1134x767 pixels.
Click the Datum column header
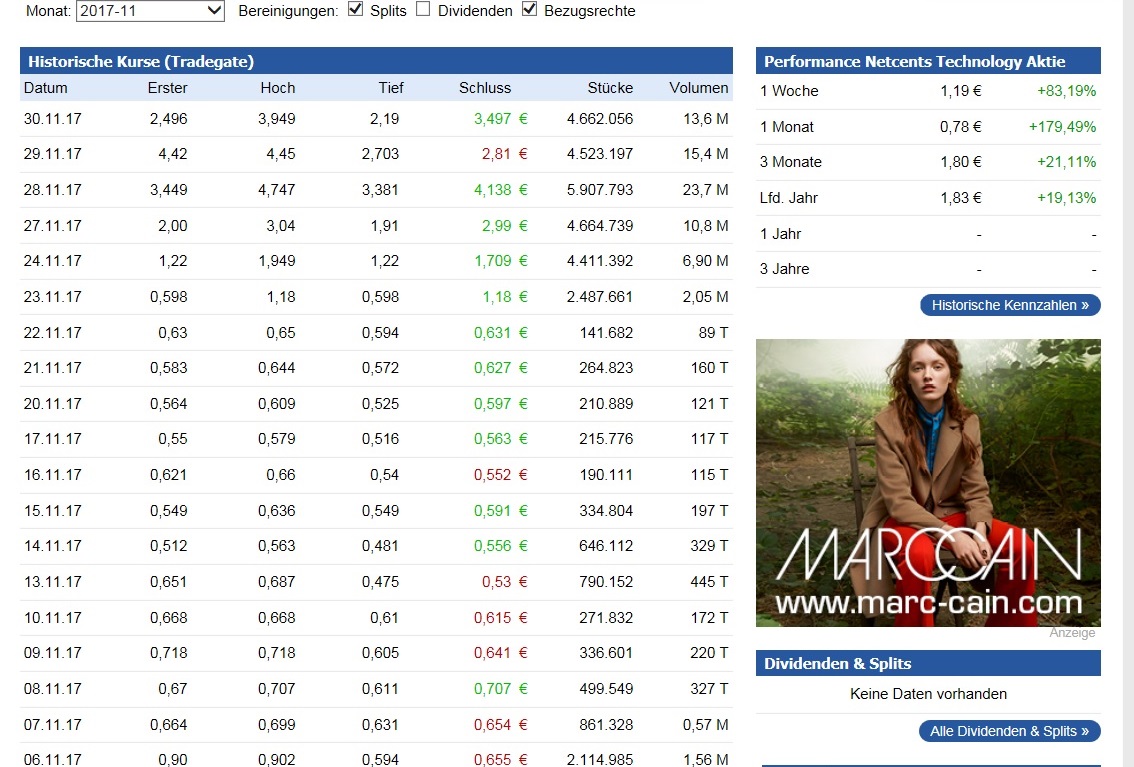(x=46, y=88)
